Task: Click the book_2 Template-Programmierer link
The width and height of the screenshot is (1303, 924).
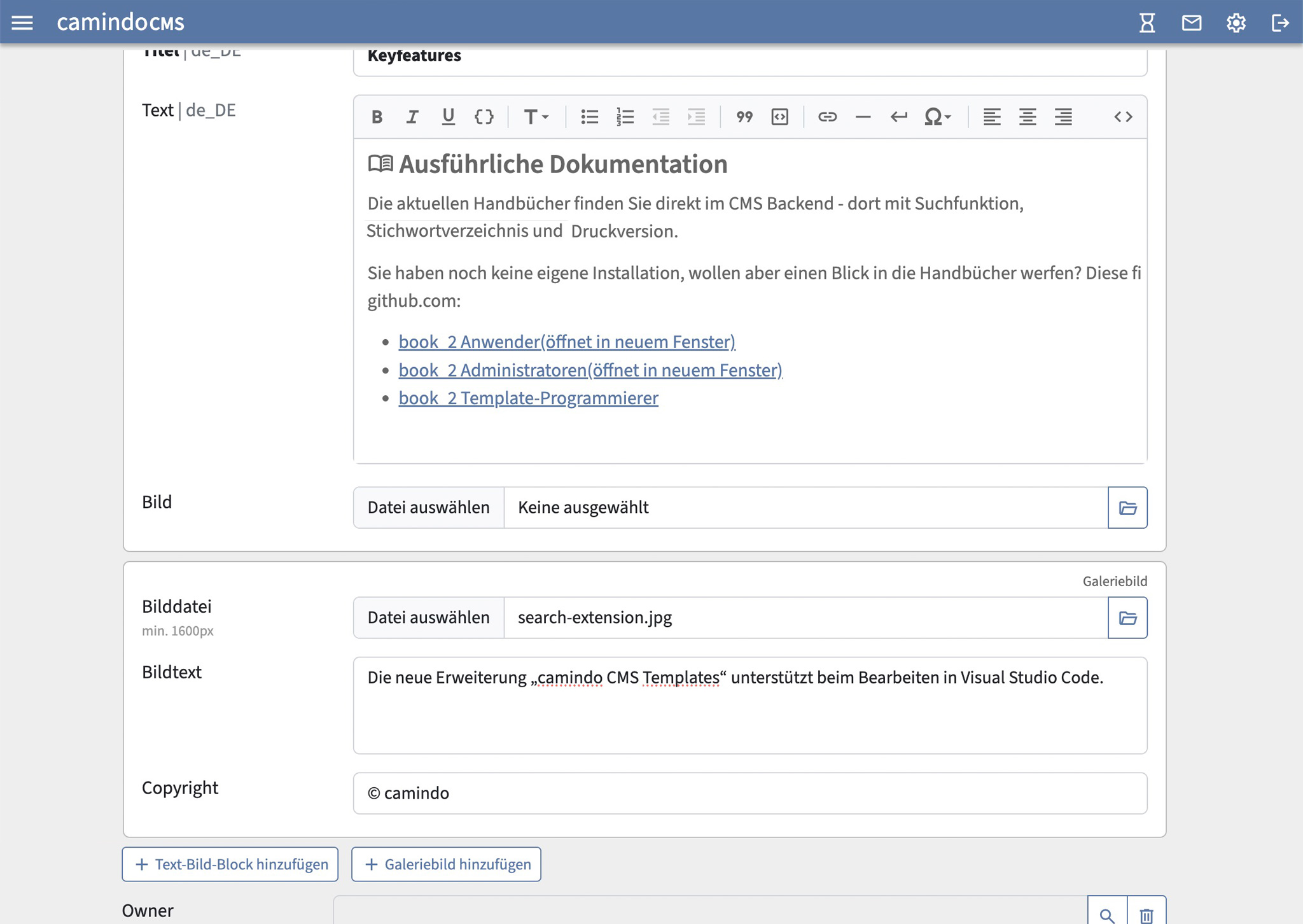Action: [x=528, y=398]
